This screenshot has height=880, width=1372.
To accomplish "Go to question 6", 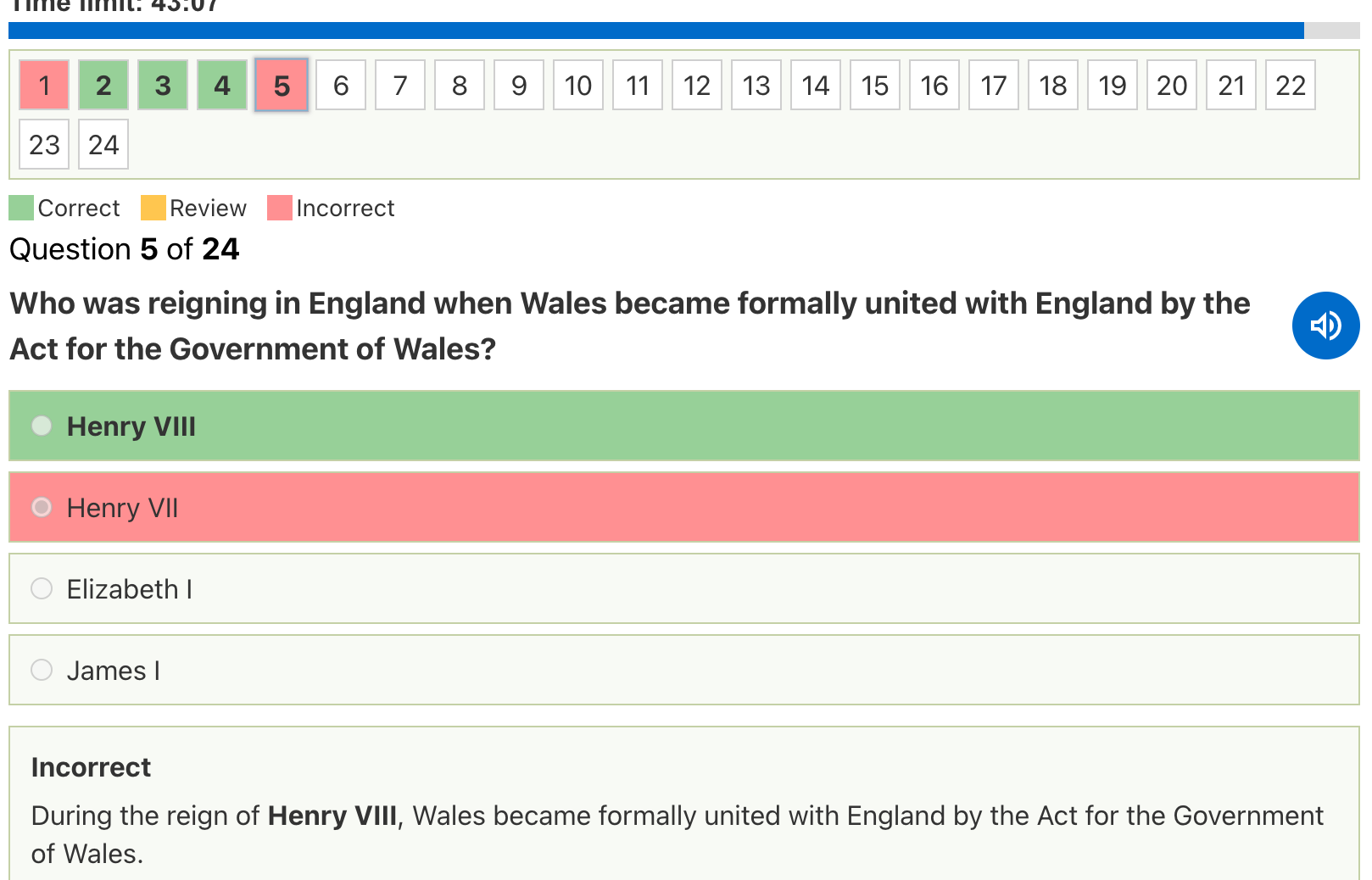I will click(x=341, y=85).
